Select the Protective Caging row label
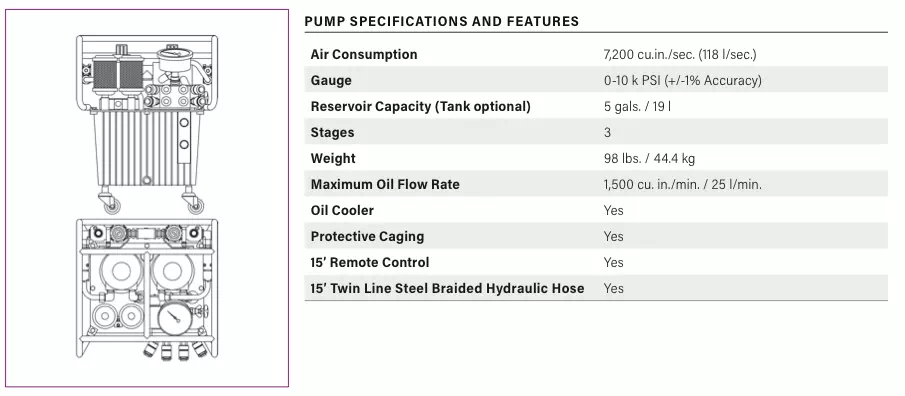905x396 pixels. [x=367, y=237]
